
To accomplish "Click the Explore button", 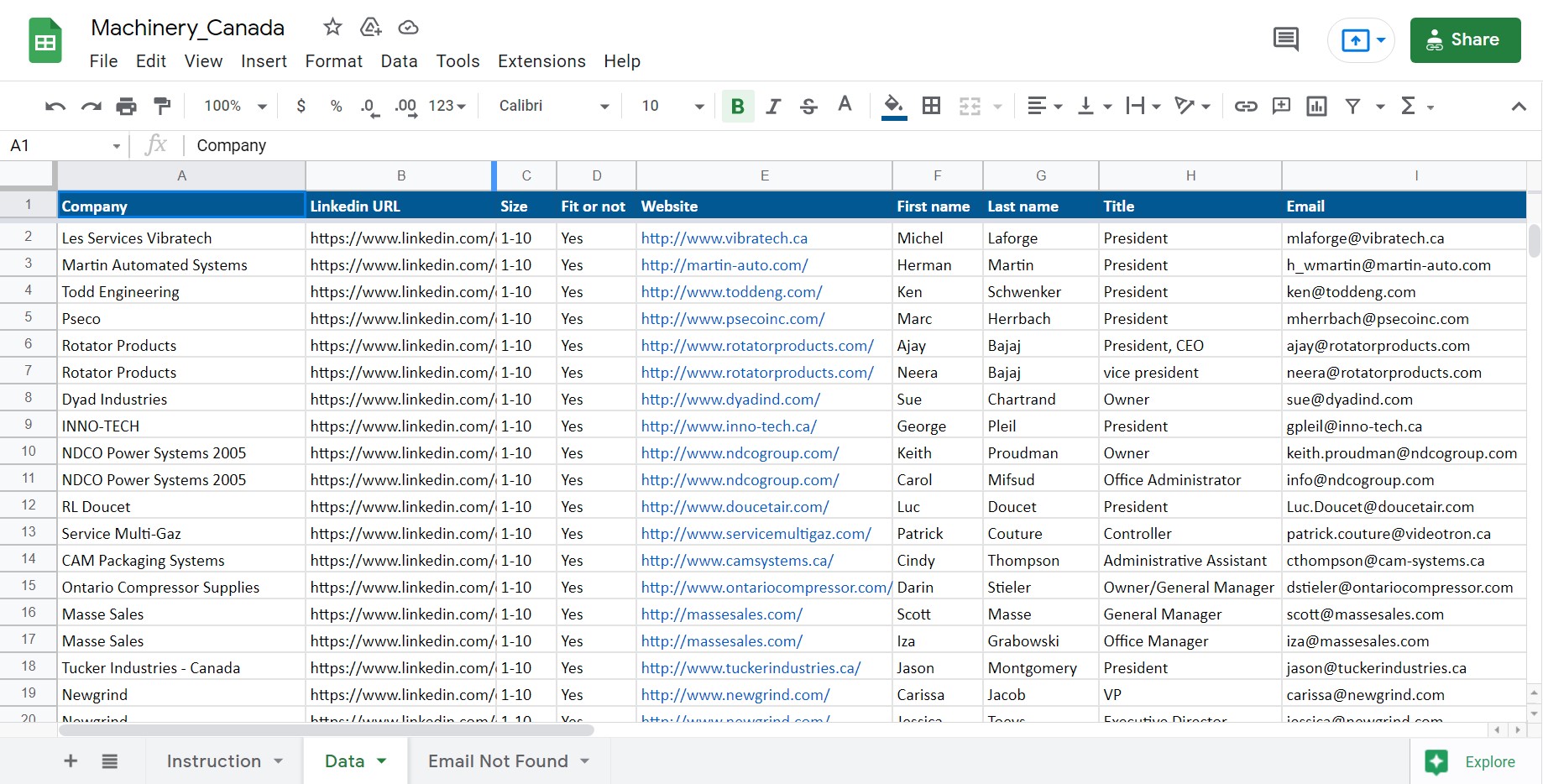I will click(x=1471, y=761).
